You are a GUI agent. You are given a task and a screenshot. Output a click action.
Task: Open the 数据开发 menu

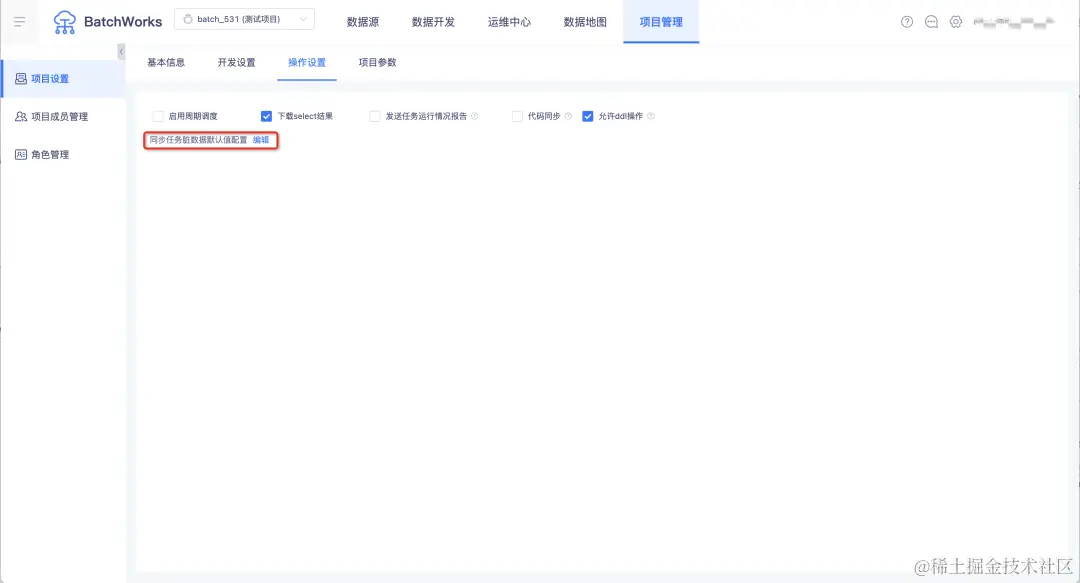433,22
